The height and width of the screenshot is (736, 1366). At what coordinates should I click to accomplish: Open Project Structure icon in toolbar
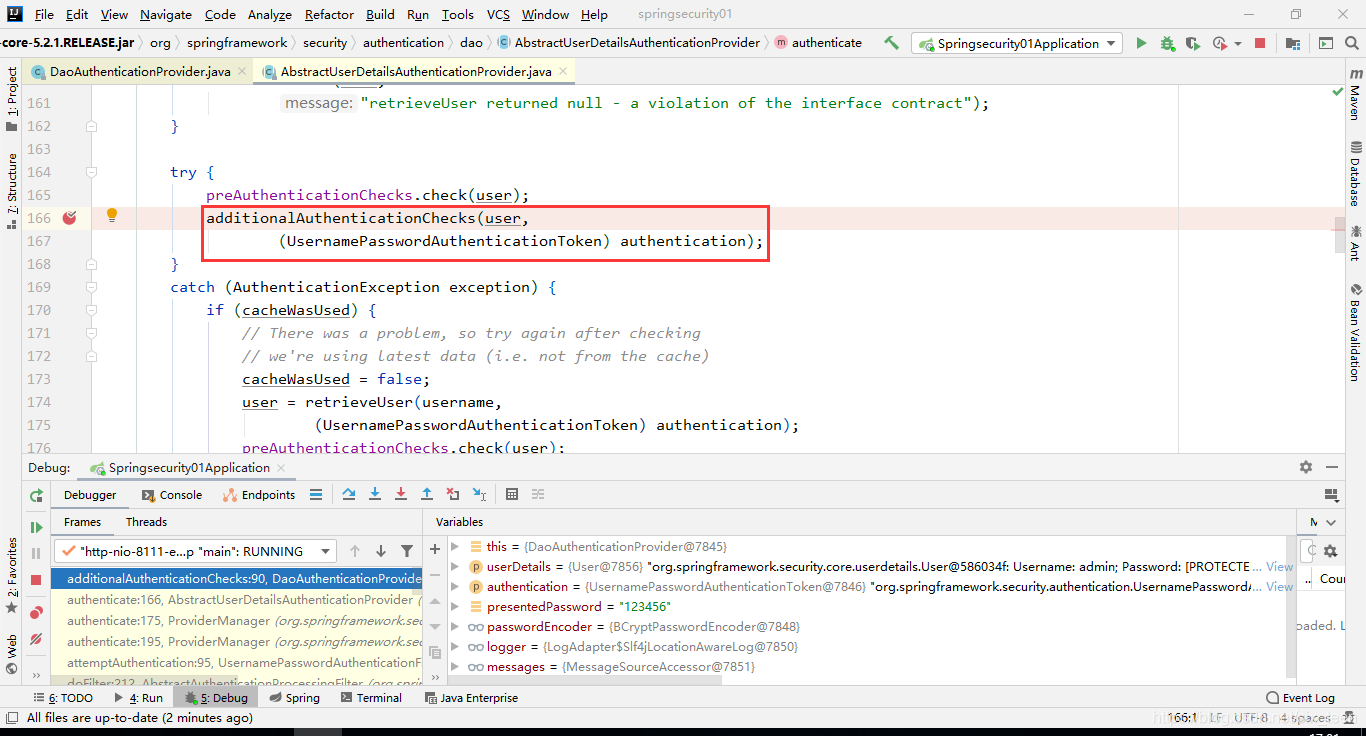(x=1293, y=43)
